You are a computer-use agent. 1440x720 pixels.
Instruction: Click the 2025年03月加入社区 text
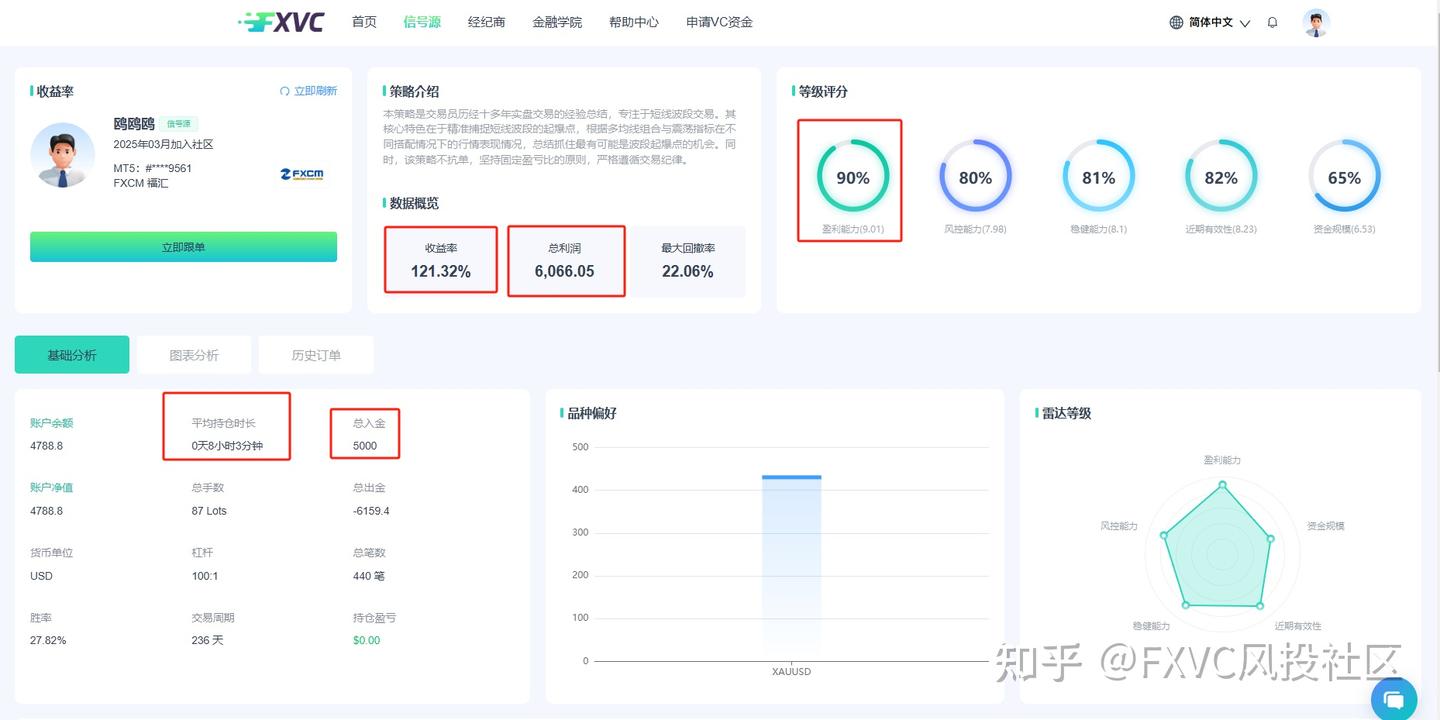click(163, 145)
